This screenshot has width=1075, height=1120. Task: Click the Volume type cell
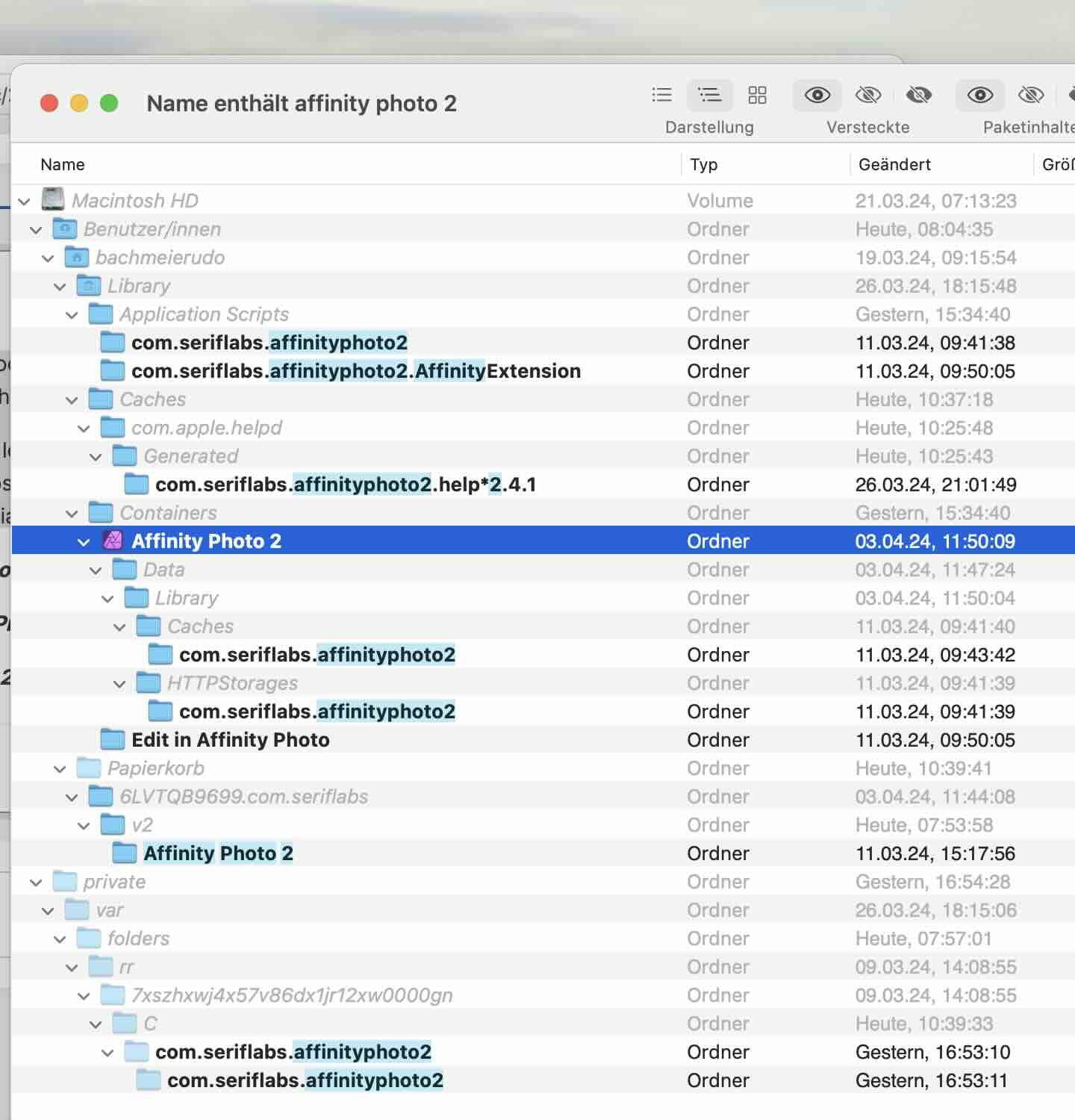tap(720, 201)
